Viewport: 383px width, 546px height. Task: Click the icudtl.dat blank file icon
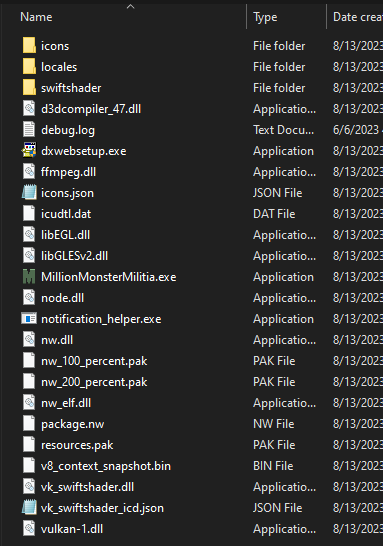29,213
